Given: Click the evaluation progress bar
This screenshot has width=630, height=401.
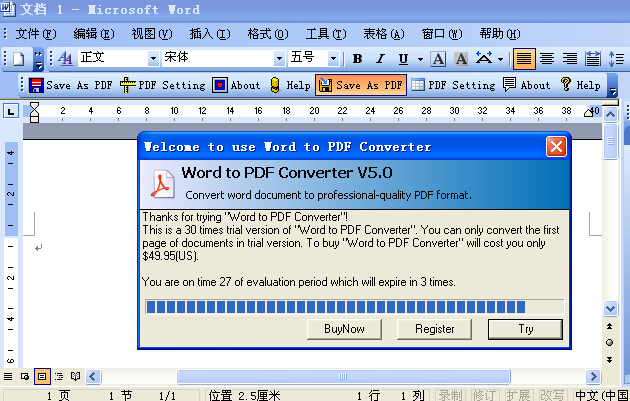Looking at the screenshot, I should [354, 307].
